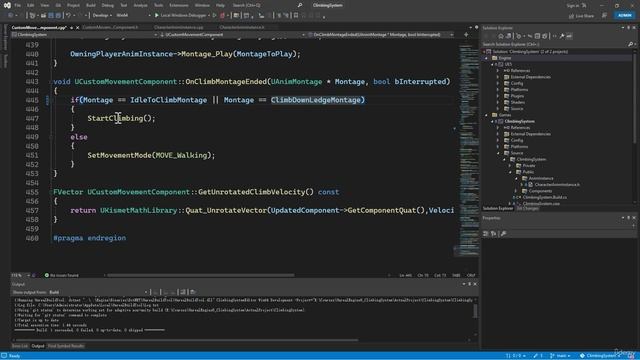Open the Build menu
This screenshot has height=360, width=640.
pos(91,5)
